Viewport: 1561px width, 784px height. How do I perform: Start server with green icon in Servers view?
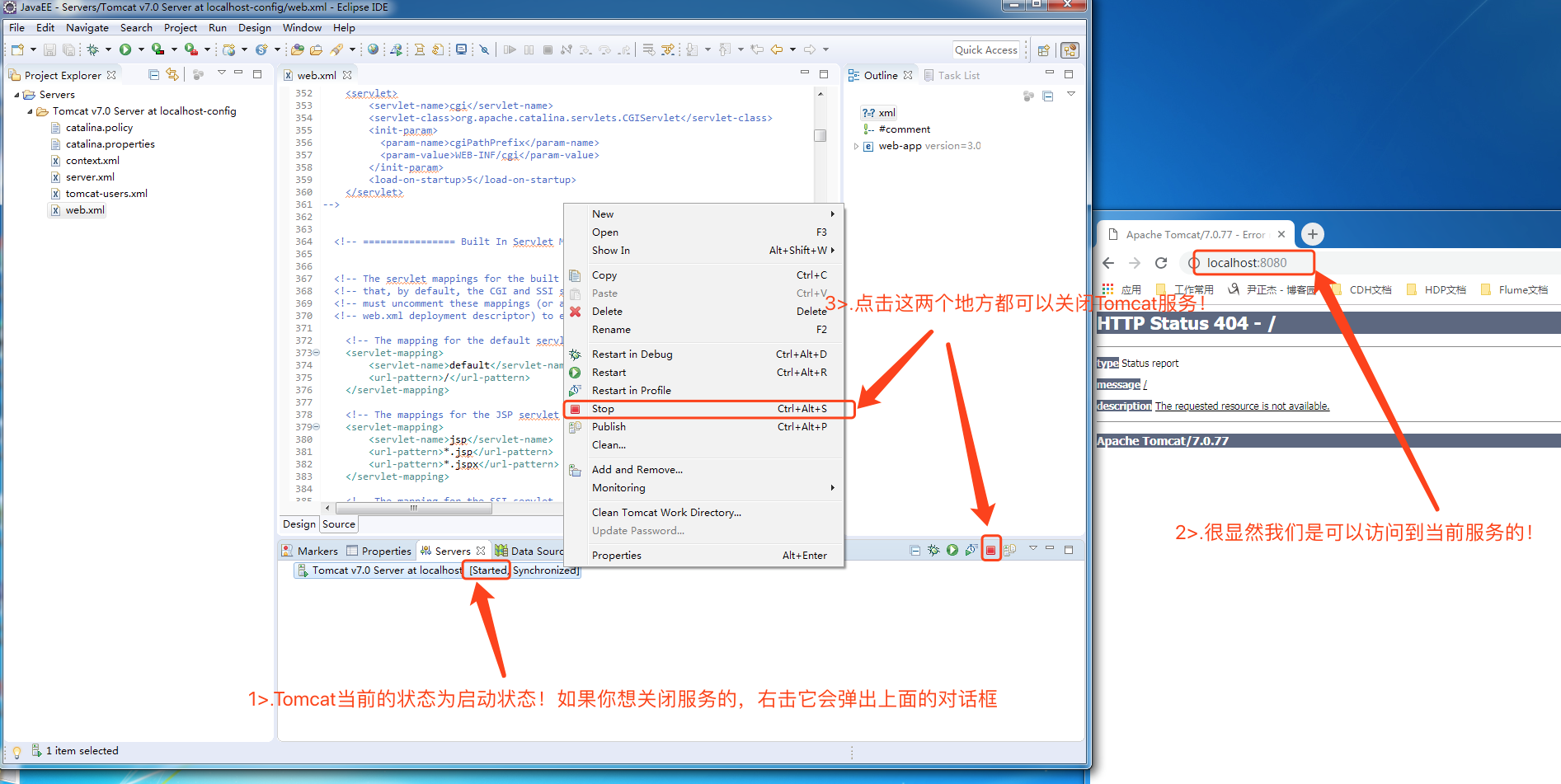[x=952, y=550]
